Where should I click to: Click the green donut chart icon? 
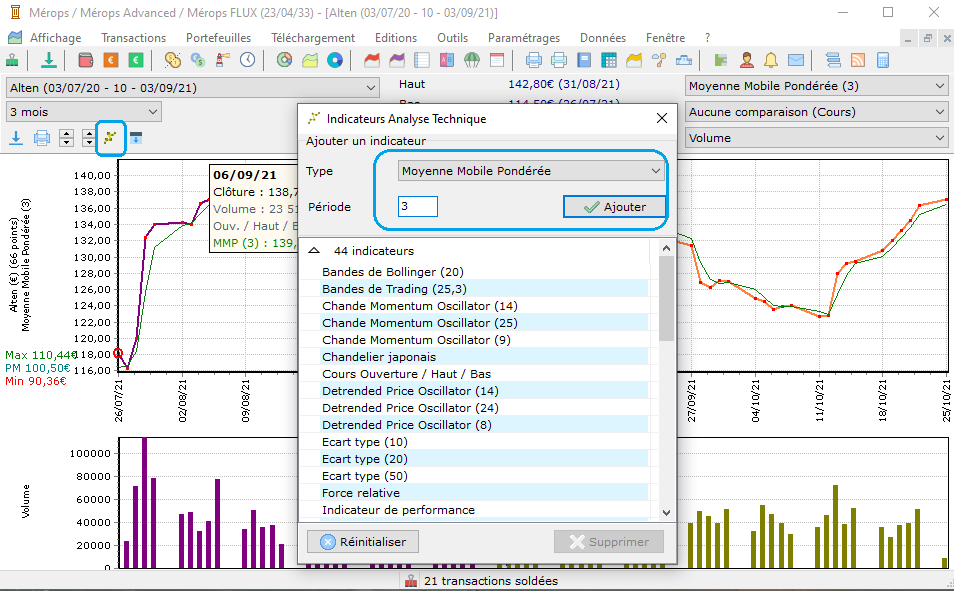pyautogui.click(x=284, y=60)
